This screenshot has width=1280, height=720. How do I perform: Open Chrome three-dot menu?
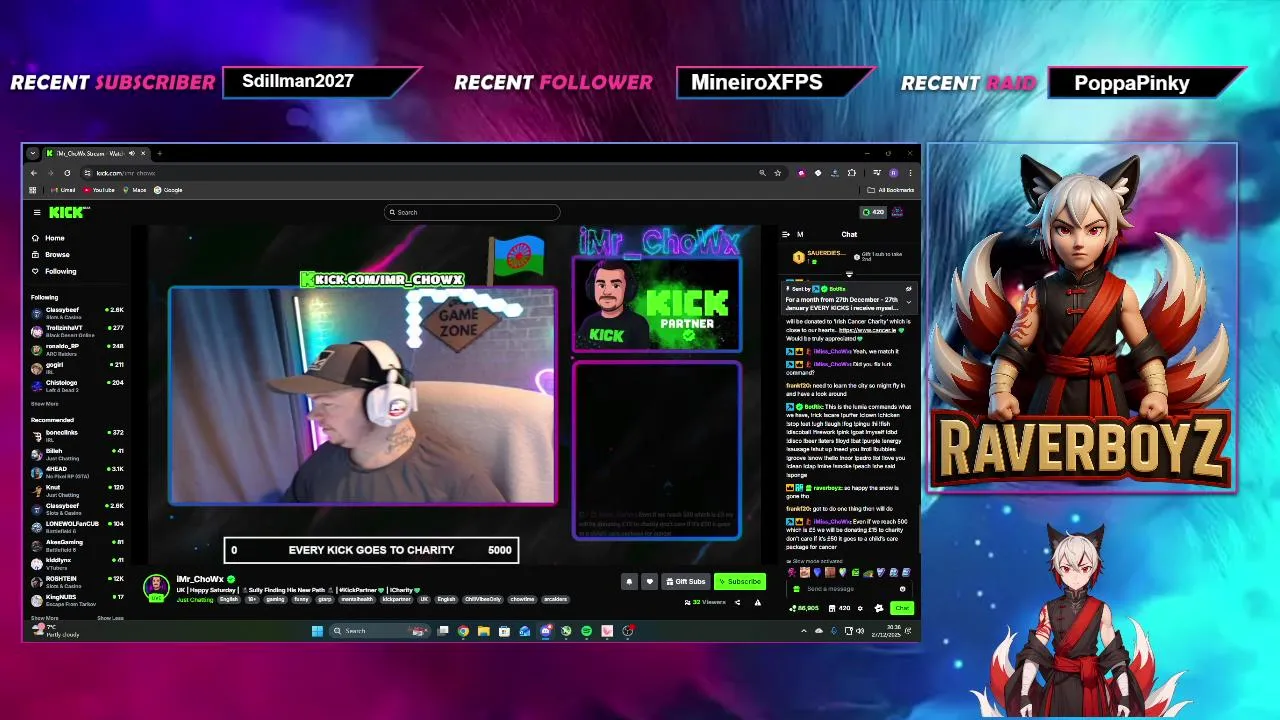click(x=910, y=173)
